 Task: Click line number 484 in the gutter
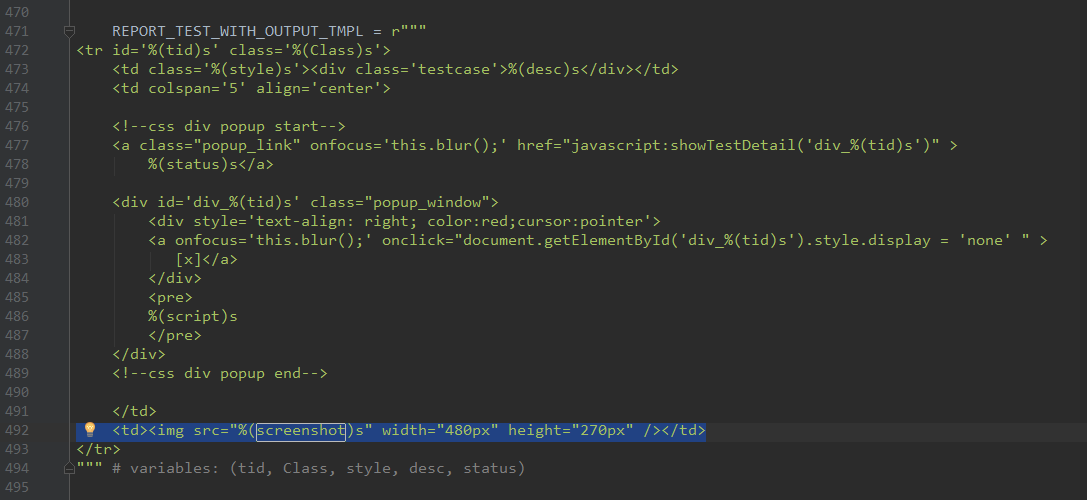(x=17, y=278)
